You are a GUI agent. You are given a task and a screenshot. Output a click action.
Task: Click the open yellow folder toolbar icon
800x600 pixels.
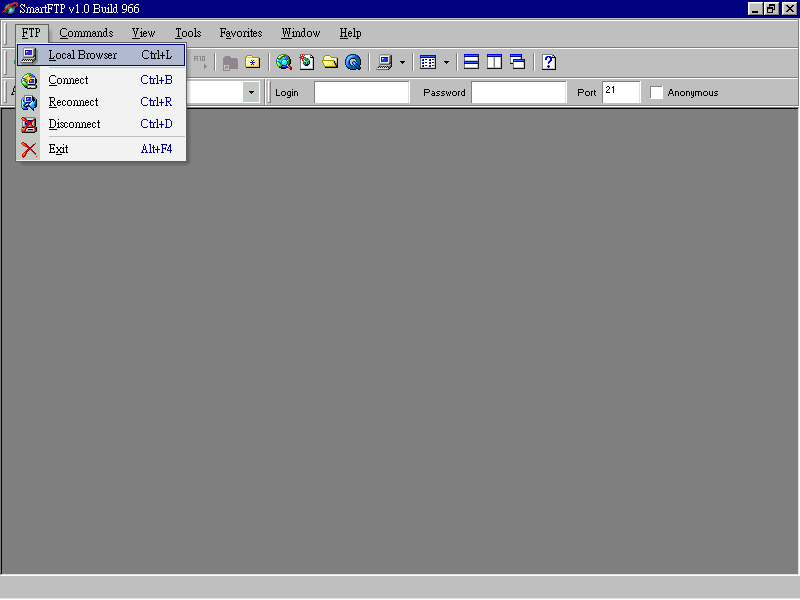(330, 62)
